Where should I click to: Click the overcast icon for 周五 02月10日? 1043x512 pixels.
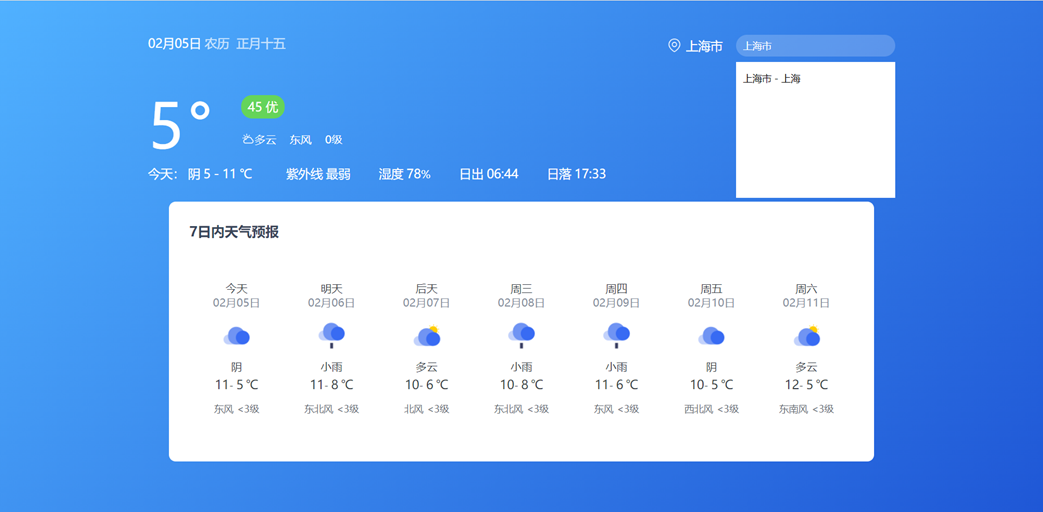click(x=711, y=336)
